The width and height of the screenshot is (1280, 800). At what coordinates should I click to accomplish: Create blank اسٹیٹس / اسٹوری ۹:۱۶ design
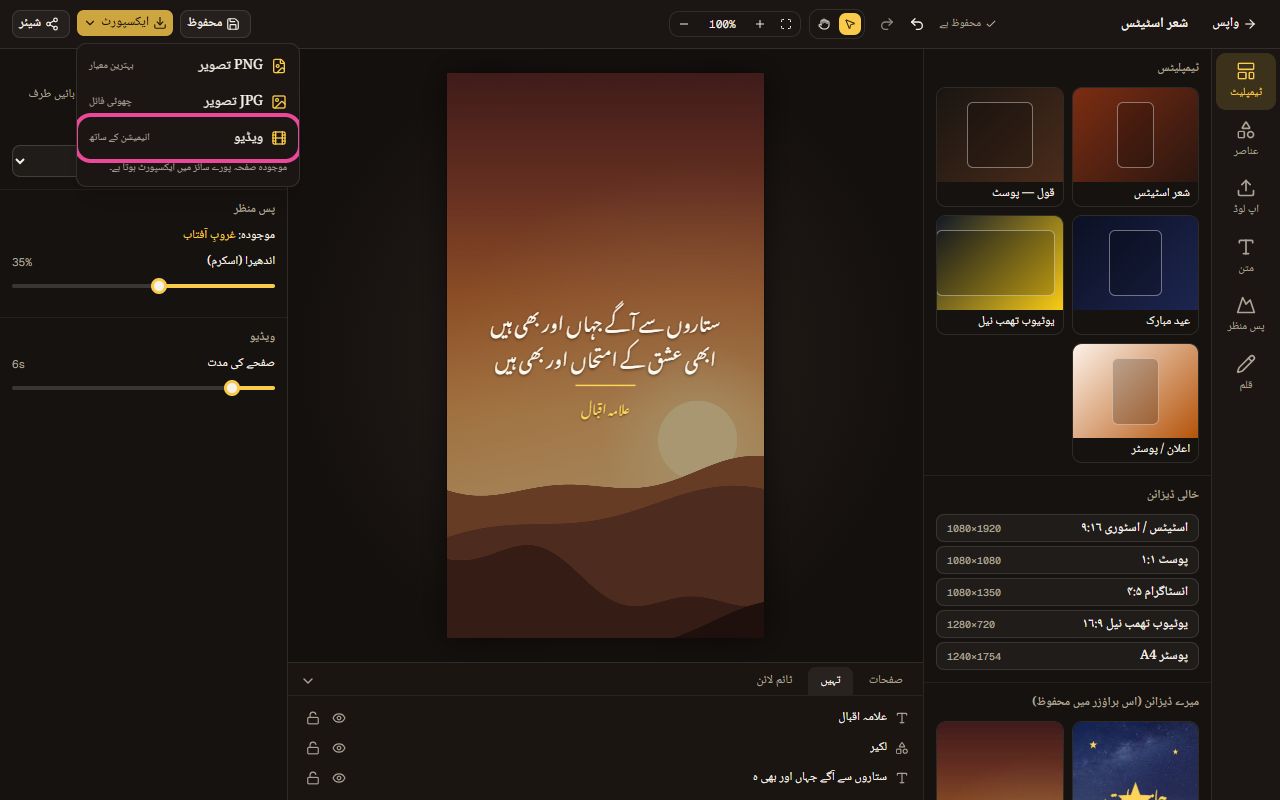pos(1067,528)
